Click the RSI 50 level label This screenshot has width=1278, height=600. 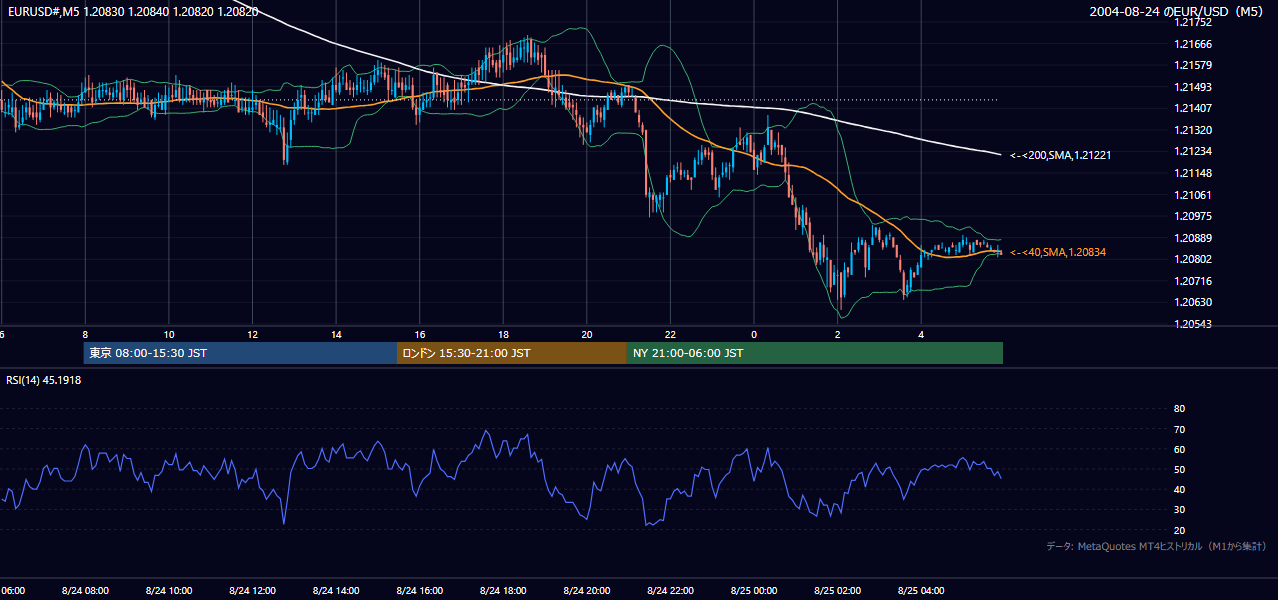click(x=1179, y=469)
